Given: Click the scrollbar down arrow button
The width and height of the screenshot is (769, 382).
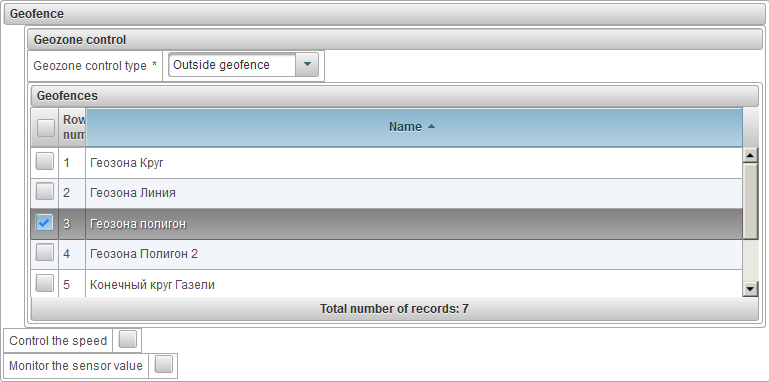Looking at the screenshot, I should coord(751,289).
